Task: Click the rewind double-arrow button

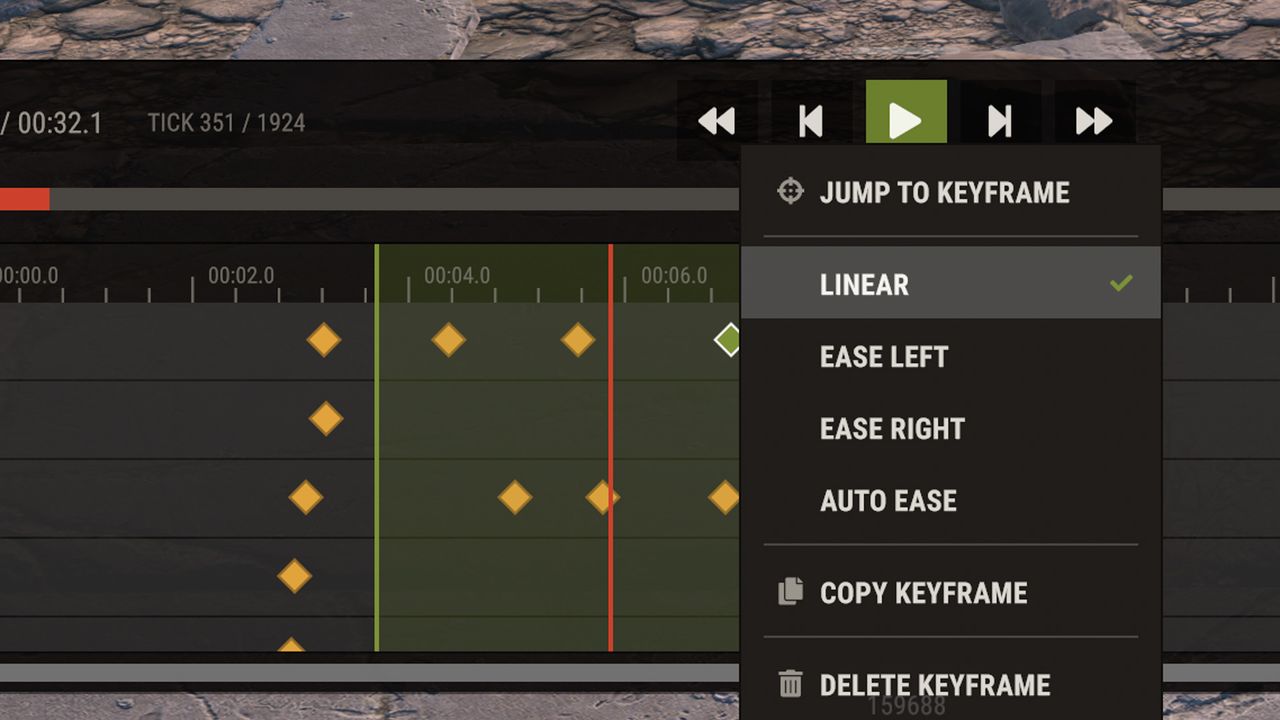Action: (717, 121)
